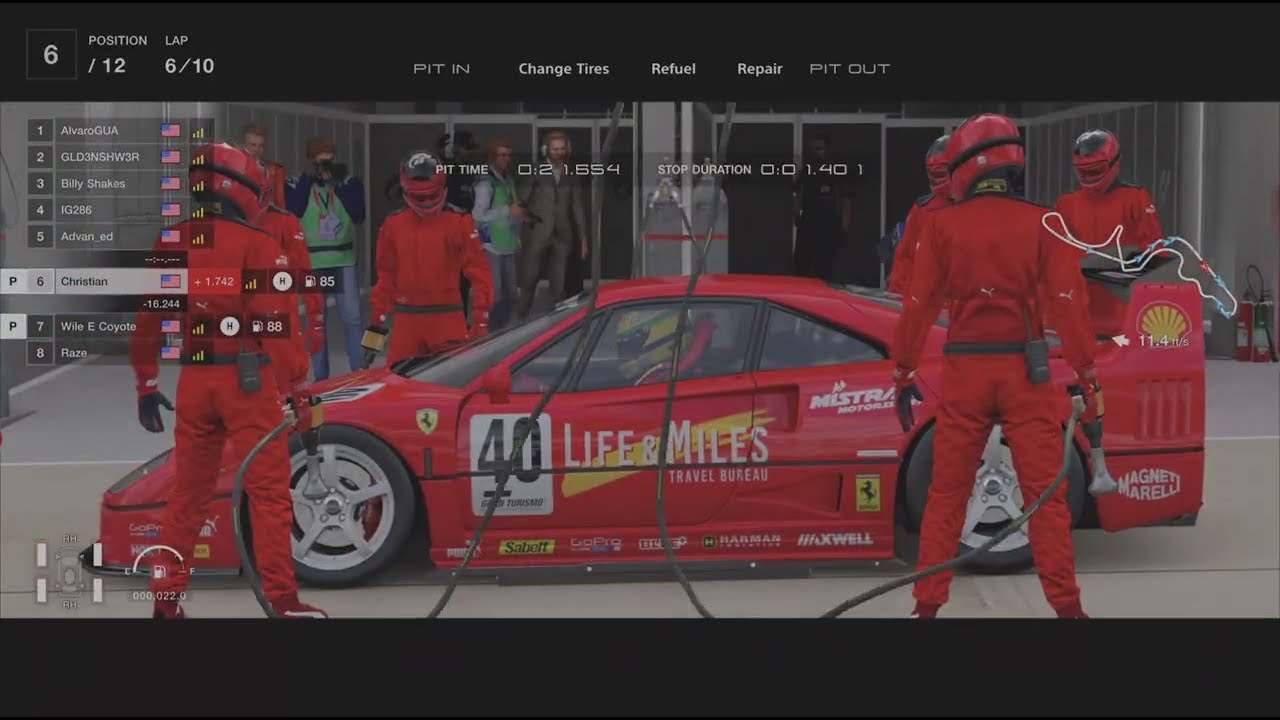Click the leaderboard row for AlvaroGUA
The height and width of the screenshot is (720, 1280).
[120, 131]
